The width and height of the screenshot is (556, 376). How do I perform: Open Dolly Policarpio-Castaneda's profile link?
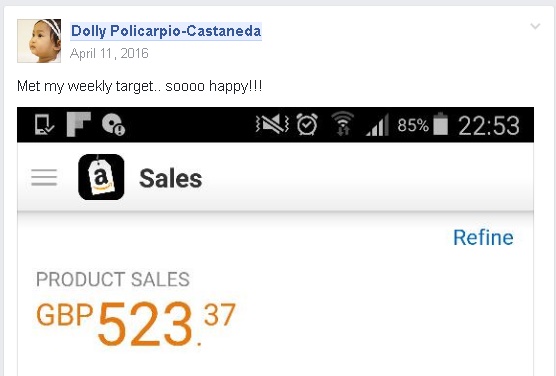click(166, 31)
